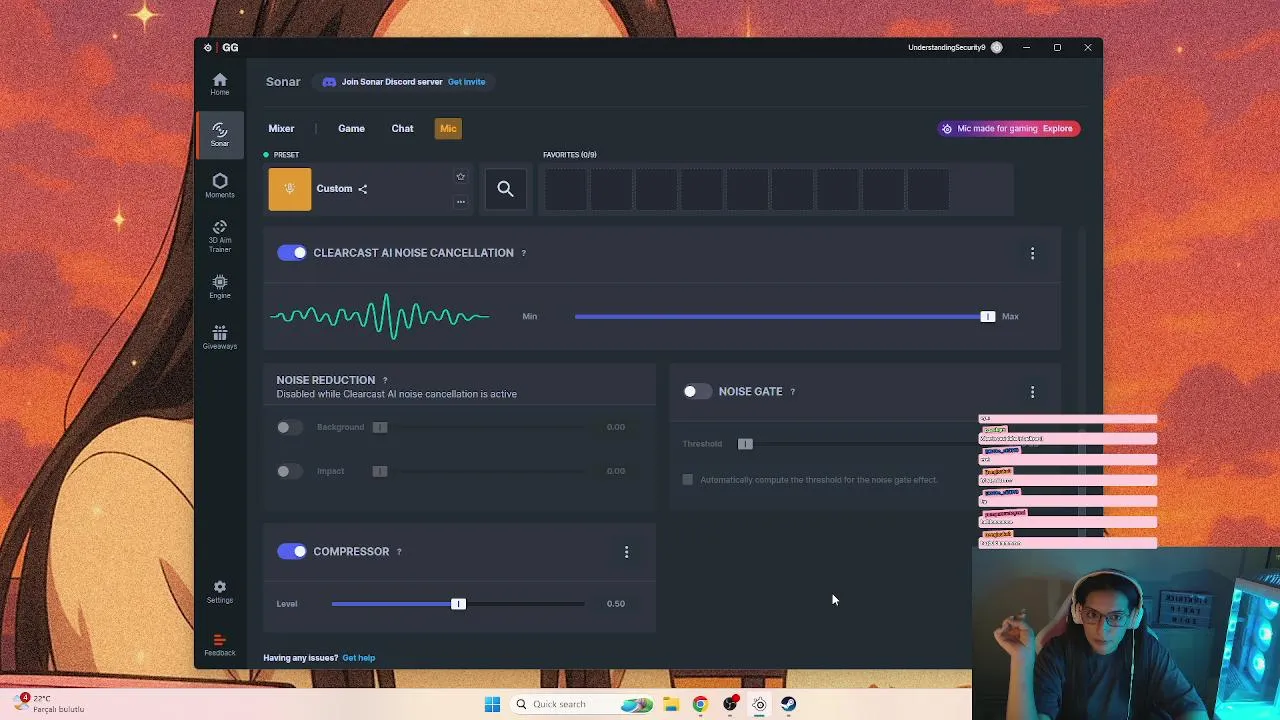Click Get help link
The width and height of the screenshot is (1280, 720).
(x=358, y=658)
